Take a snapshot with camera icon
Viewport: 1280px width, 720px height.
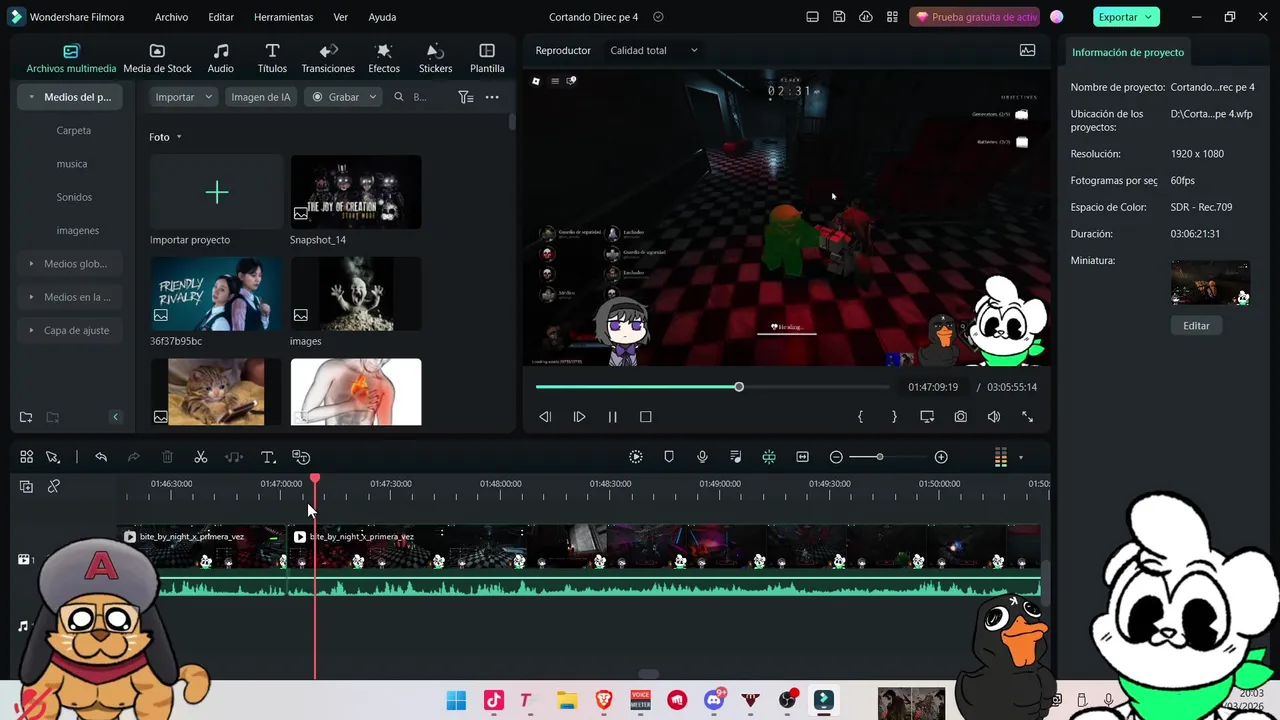pos(960,417)
